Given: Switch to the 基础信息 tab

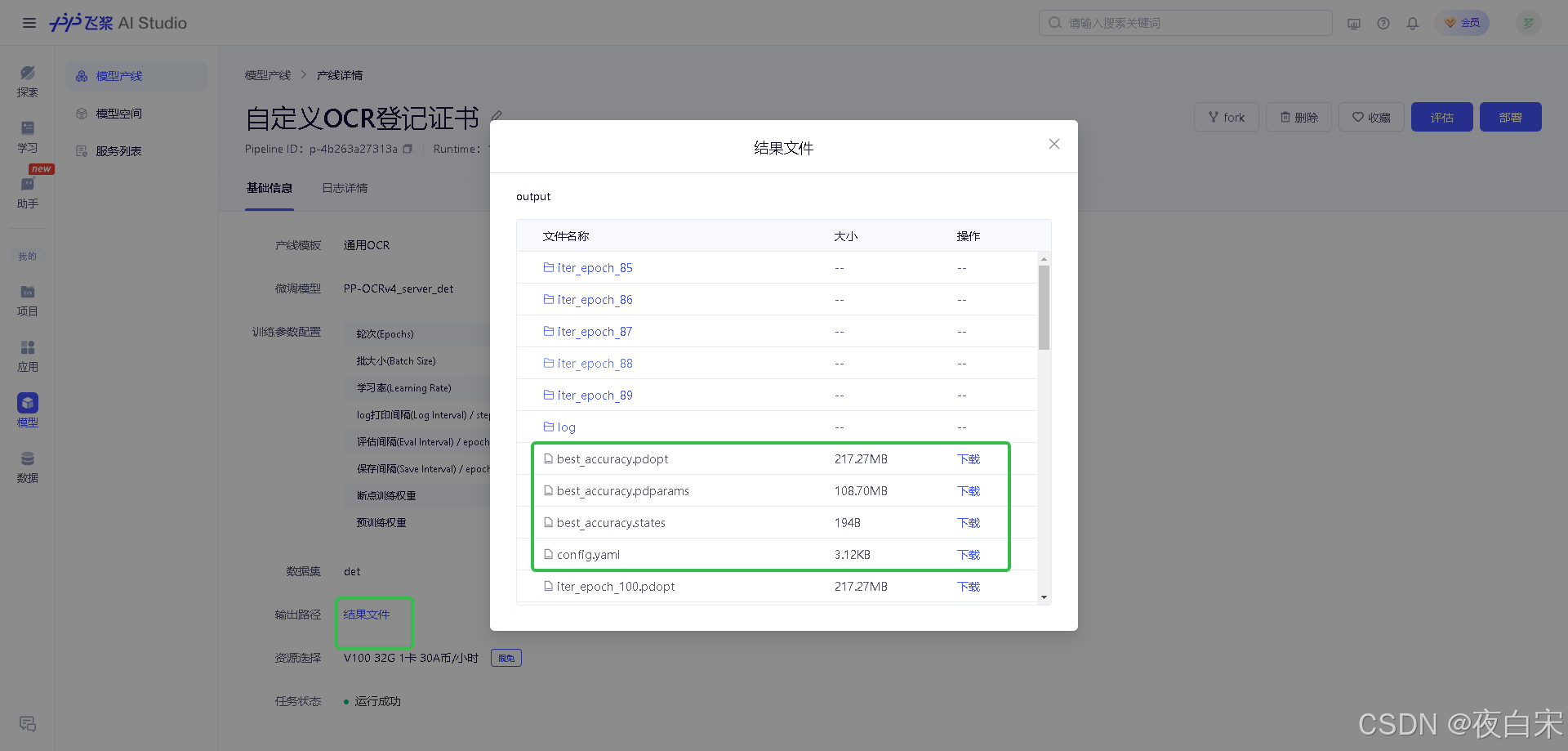Looking at the screenshot, I should coord(269,188).
